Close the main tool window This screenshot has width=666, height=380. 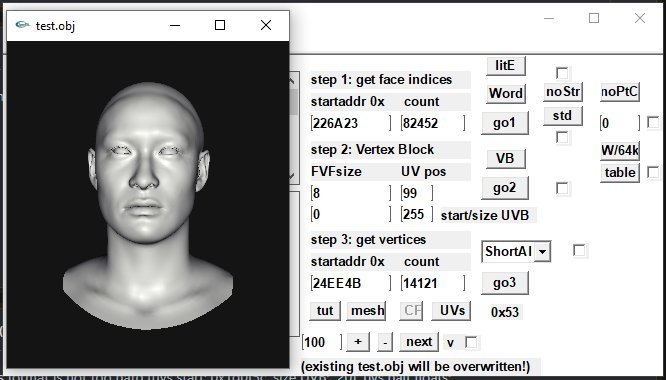(x=640, y=18)
